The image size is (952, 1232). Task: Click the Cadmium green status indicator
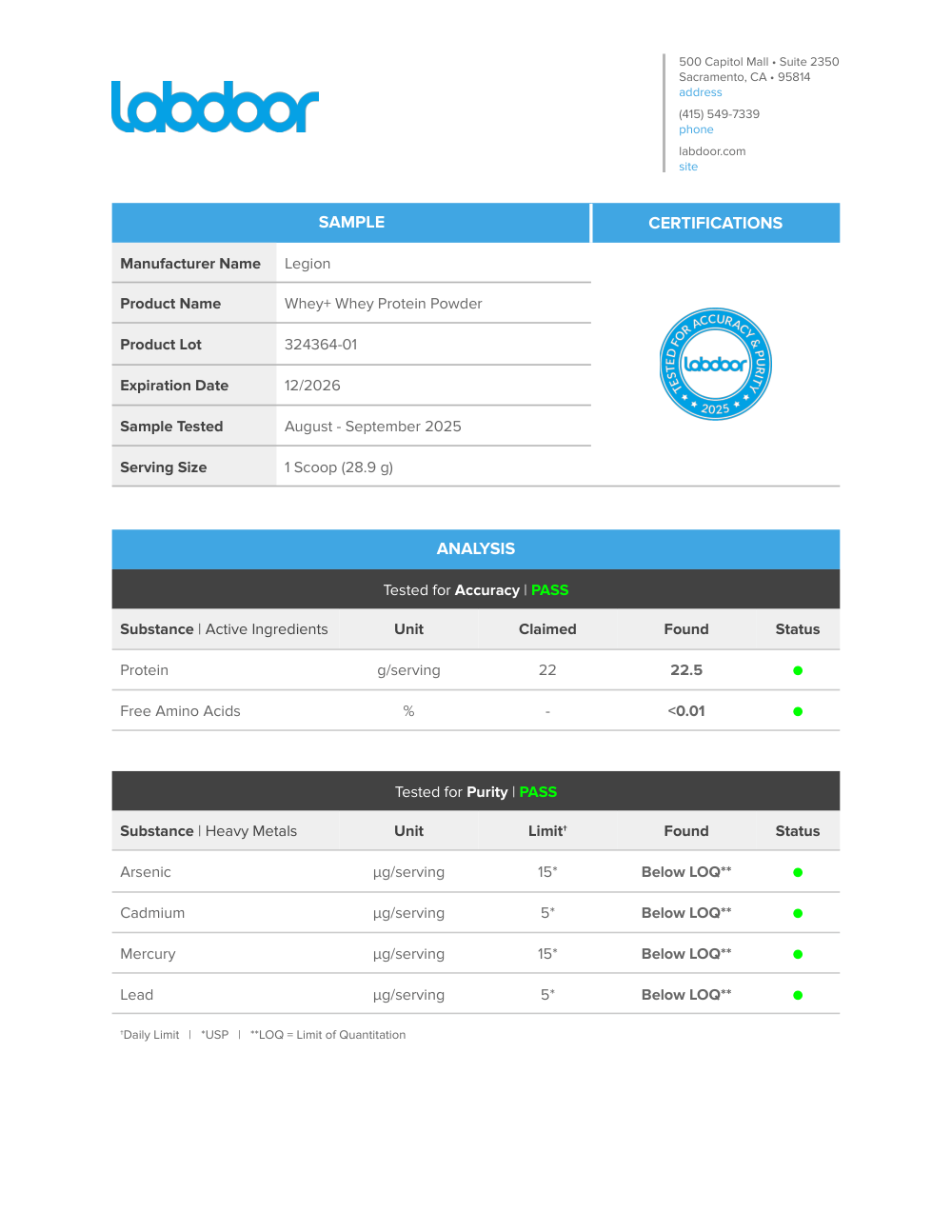(x=798, y=913)
